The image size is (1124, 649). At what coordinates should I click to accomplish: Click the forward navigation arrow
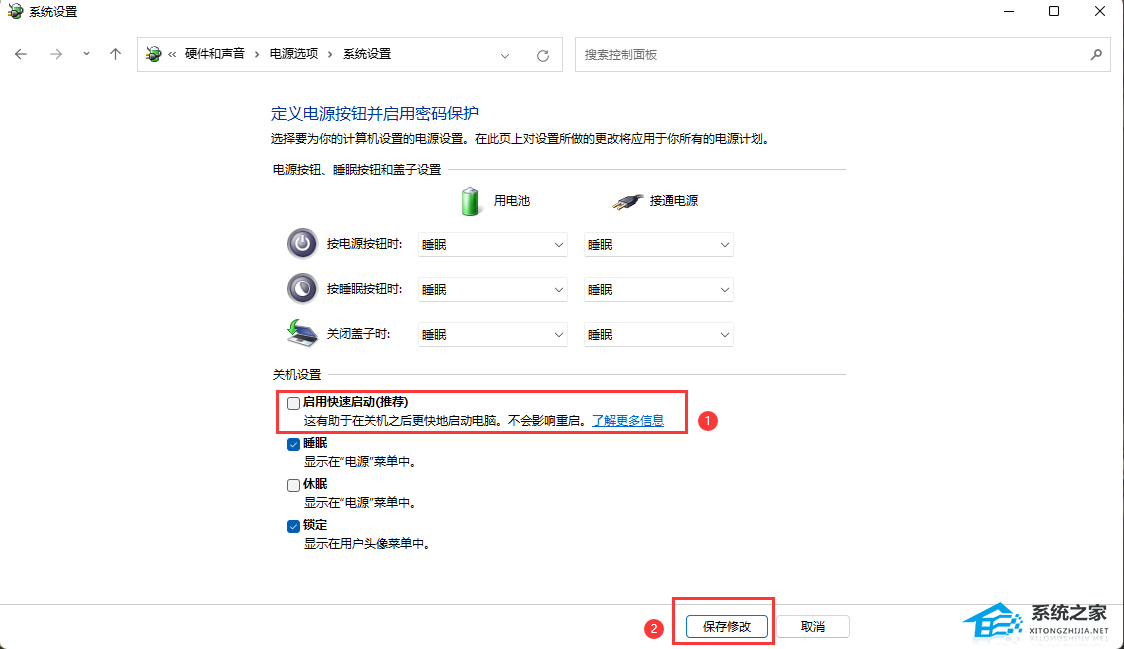point(56,55)
